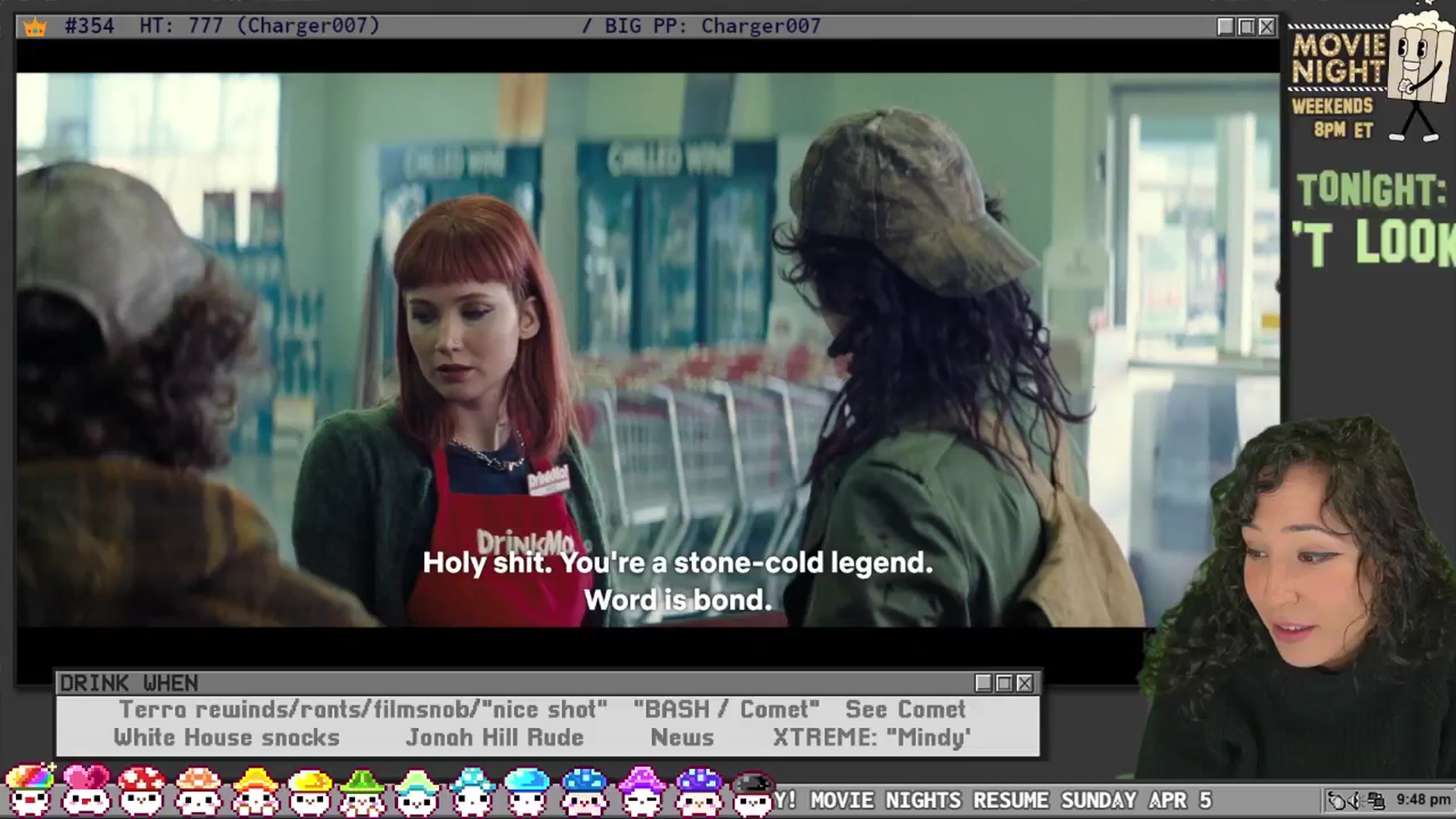Click 'HT: 777 (Charger007)' title text
Viewport: 1456px width, 819px height.
[259, 26]
